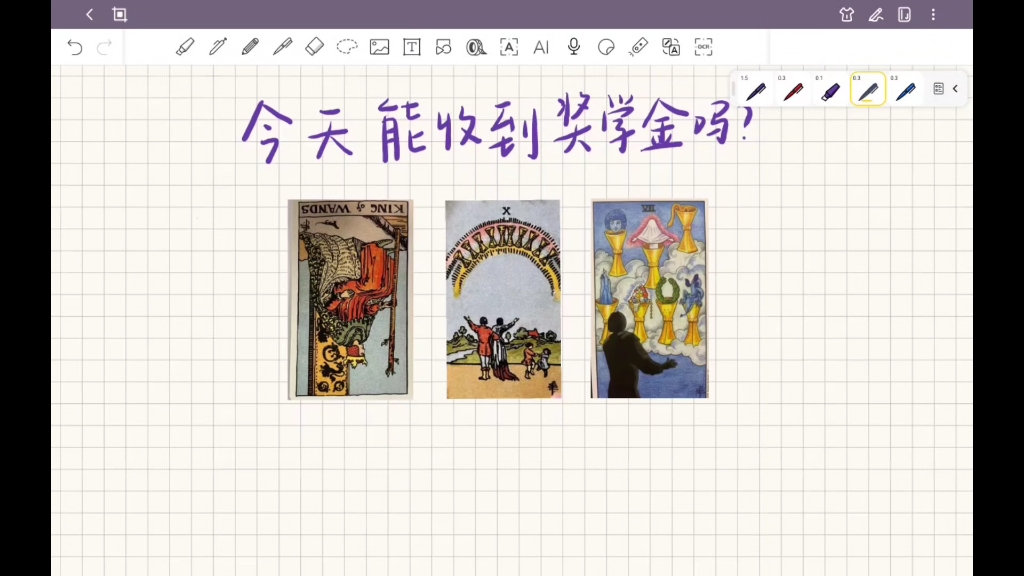Select the Ten of Cups card image
This screenshot has height=576, width=1024.
(503, 299)
